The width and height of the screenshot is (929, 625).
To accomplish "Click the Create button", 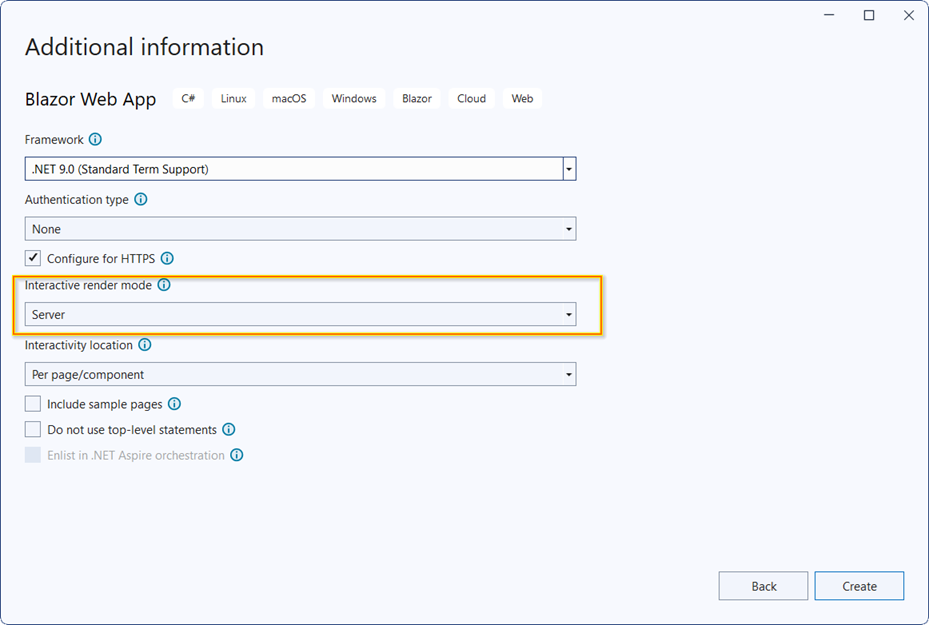I will coord(859,586).
